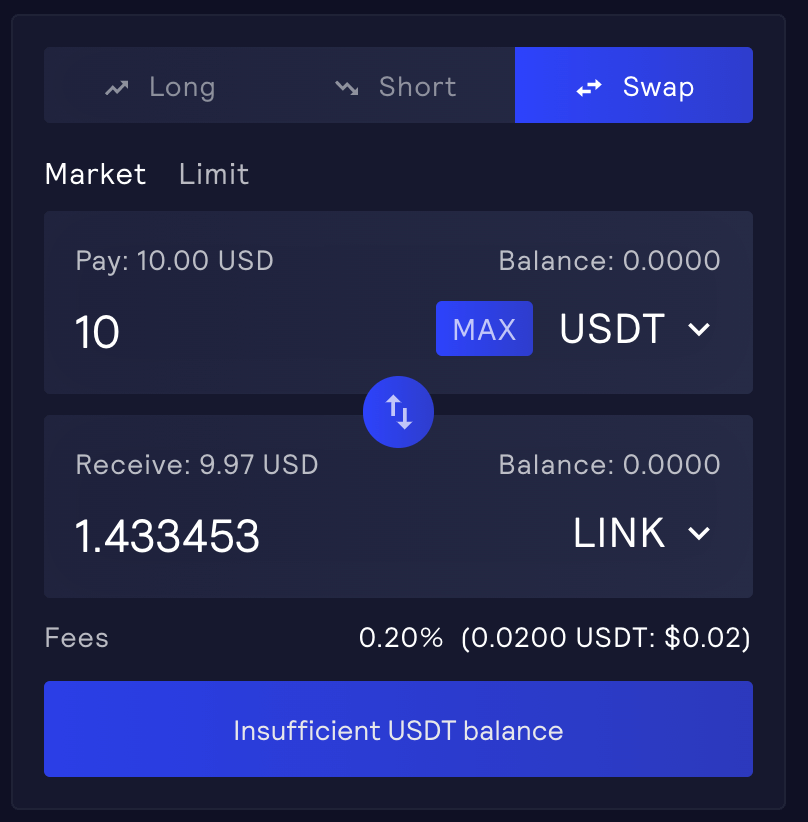The image size is (808, 822).
Task: Select the Swap tab
Action: (634, 86)
